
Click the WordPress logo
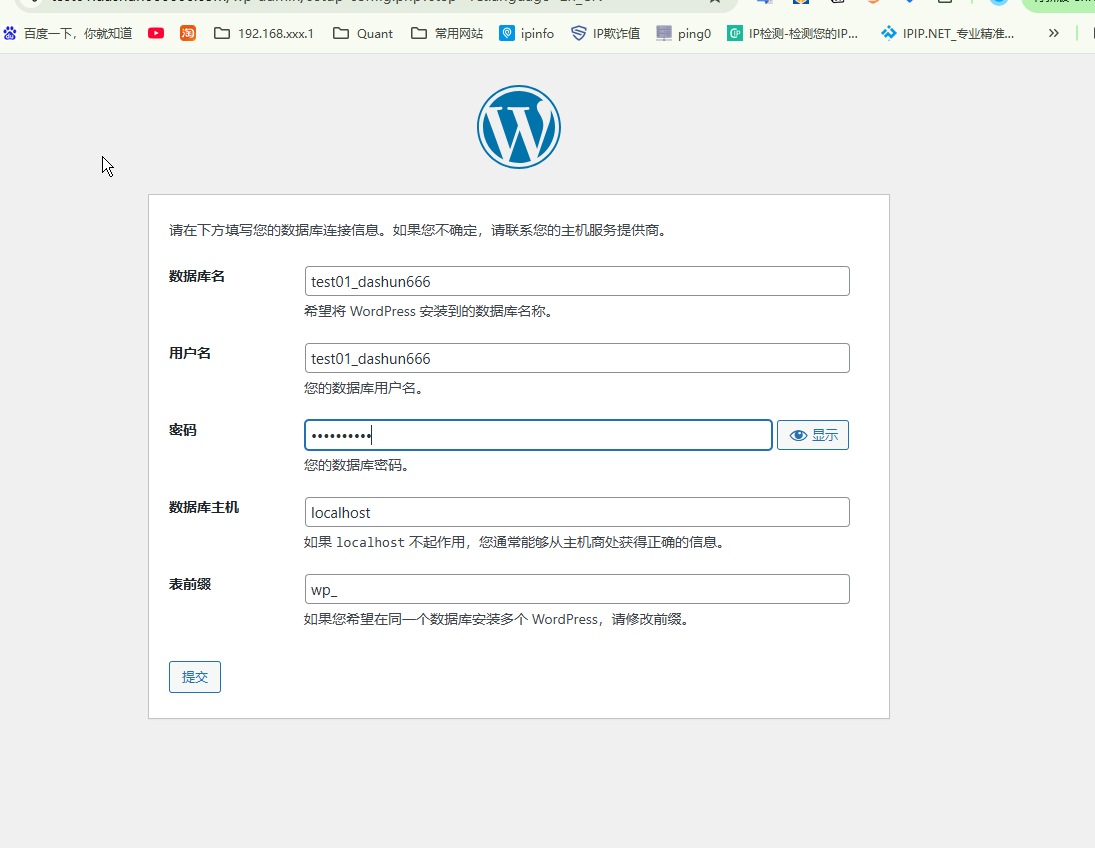point(519,127)
